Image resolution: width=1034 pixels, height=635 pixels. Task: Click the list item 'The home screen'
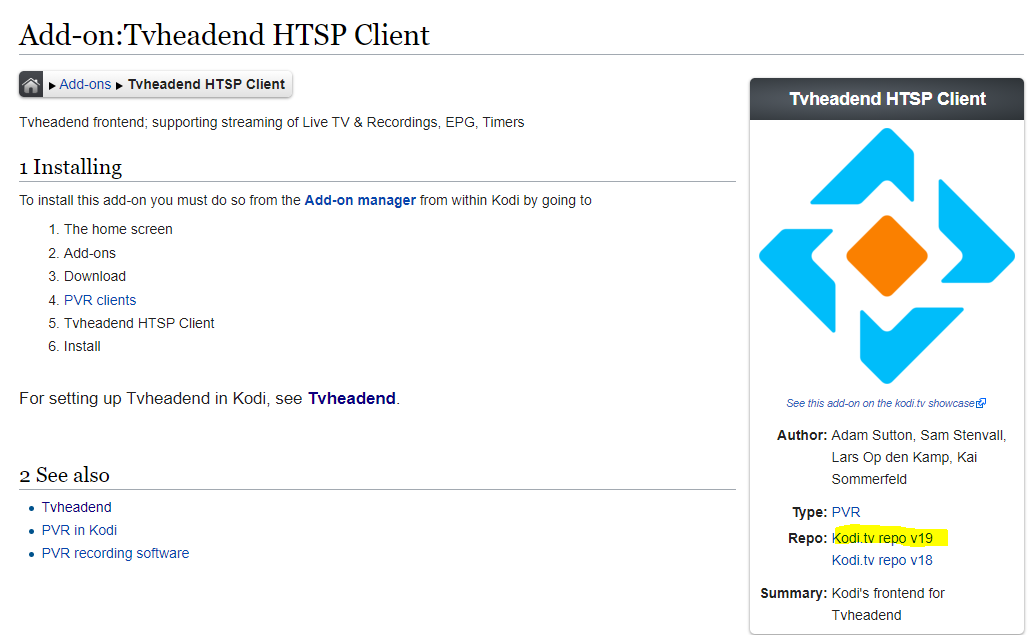(x=118, y=229)
